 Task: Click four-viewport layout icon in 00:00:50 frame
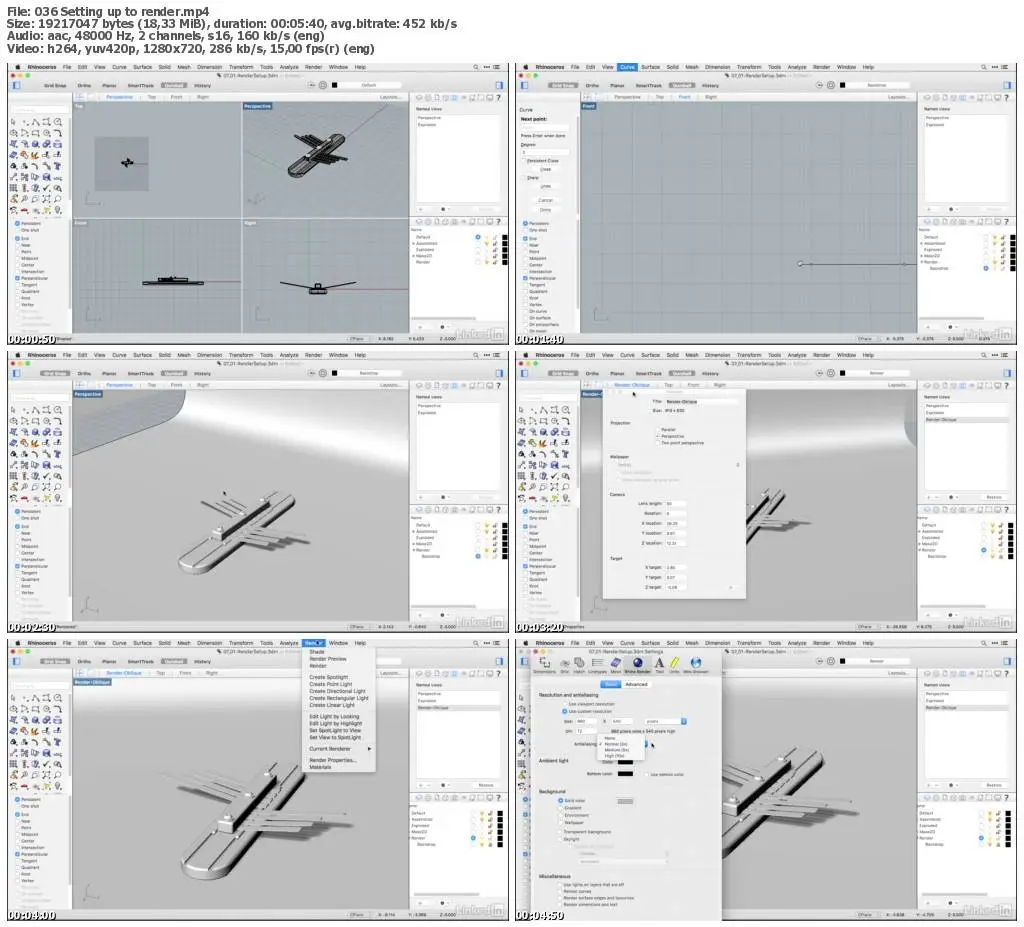click(80, 97)
